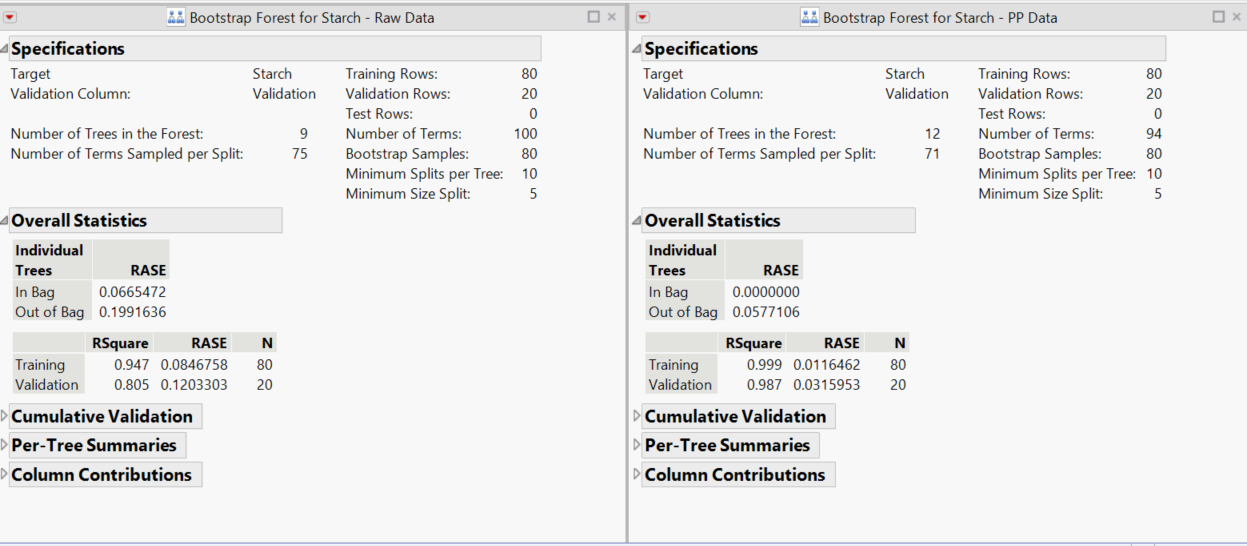
Task: Click Terms Sampled per Split value 75
Action: [x=299, y=153]
